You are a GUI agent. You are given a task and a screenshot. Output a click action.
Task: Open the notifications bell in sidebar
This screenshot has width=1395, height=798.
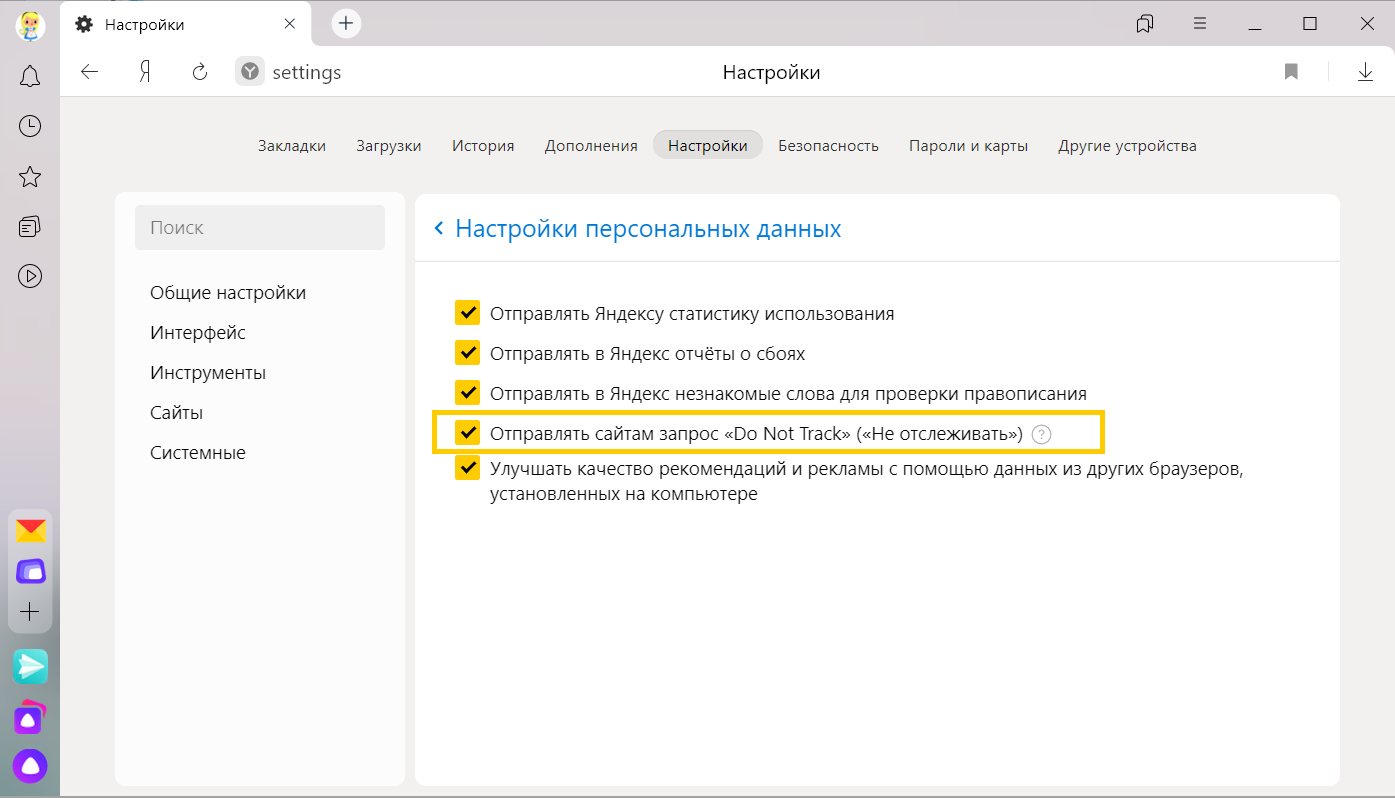coord(30,76)
